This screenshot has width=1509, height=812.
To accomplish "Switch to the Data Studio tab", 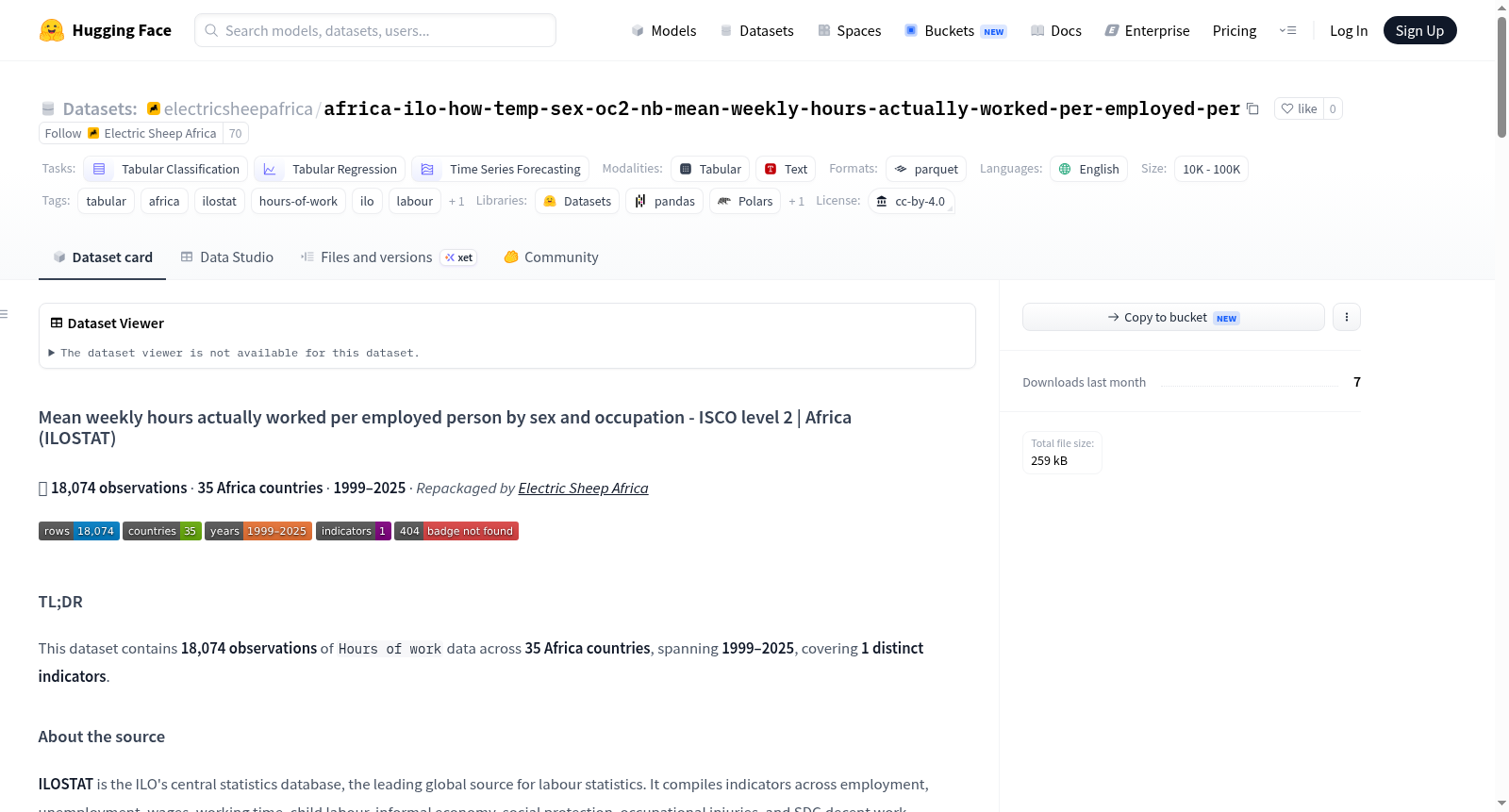I will pyautogui.click(x=227, y=257).
